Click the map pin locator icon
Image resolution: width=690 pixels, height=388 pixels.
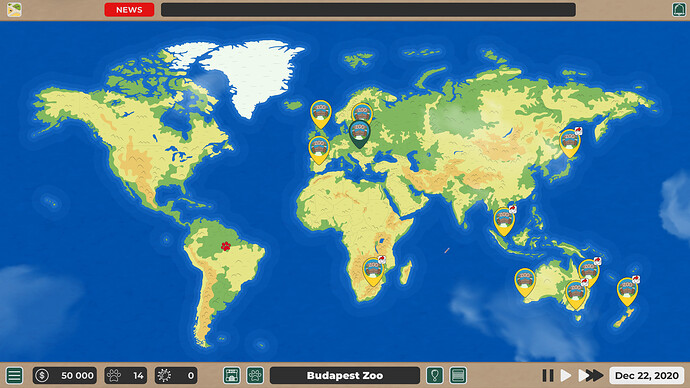click(434, 376)
